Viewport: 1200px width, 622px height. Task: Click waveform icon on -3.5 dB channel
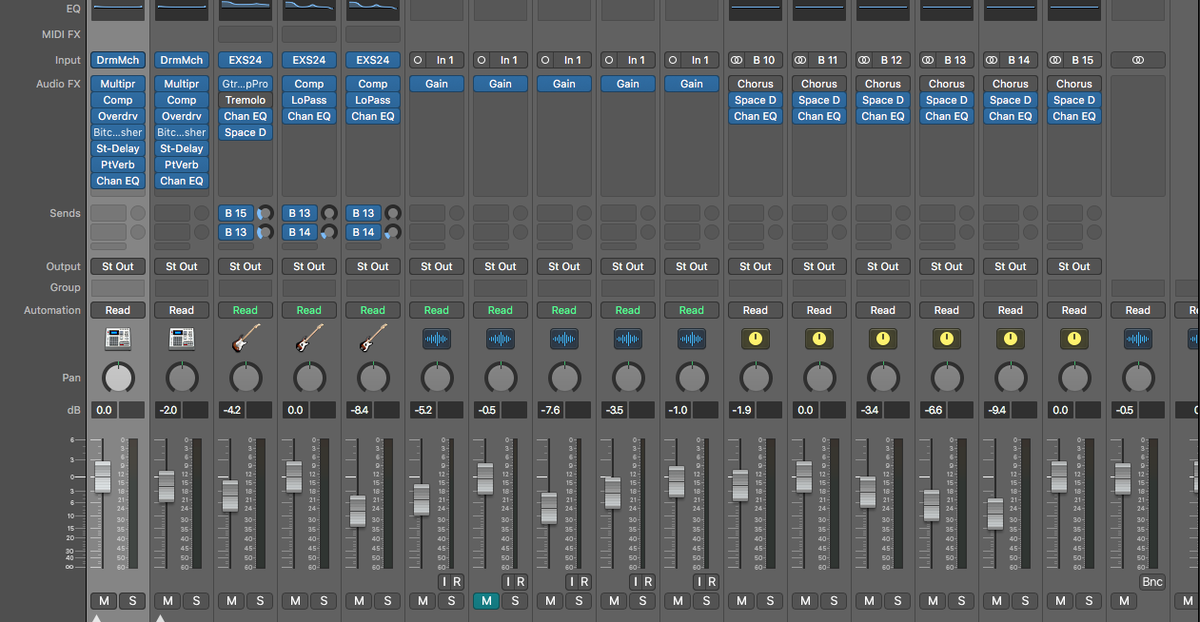click(x=628, y=339)
